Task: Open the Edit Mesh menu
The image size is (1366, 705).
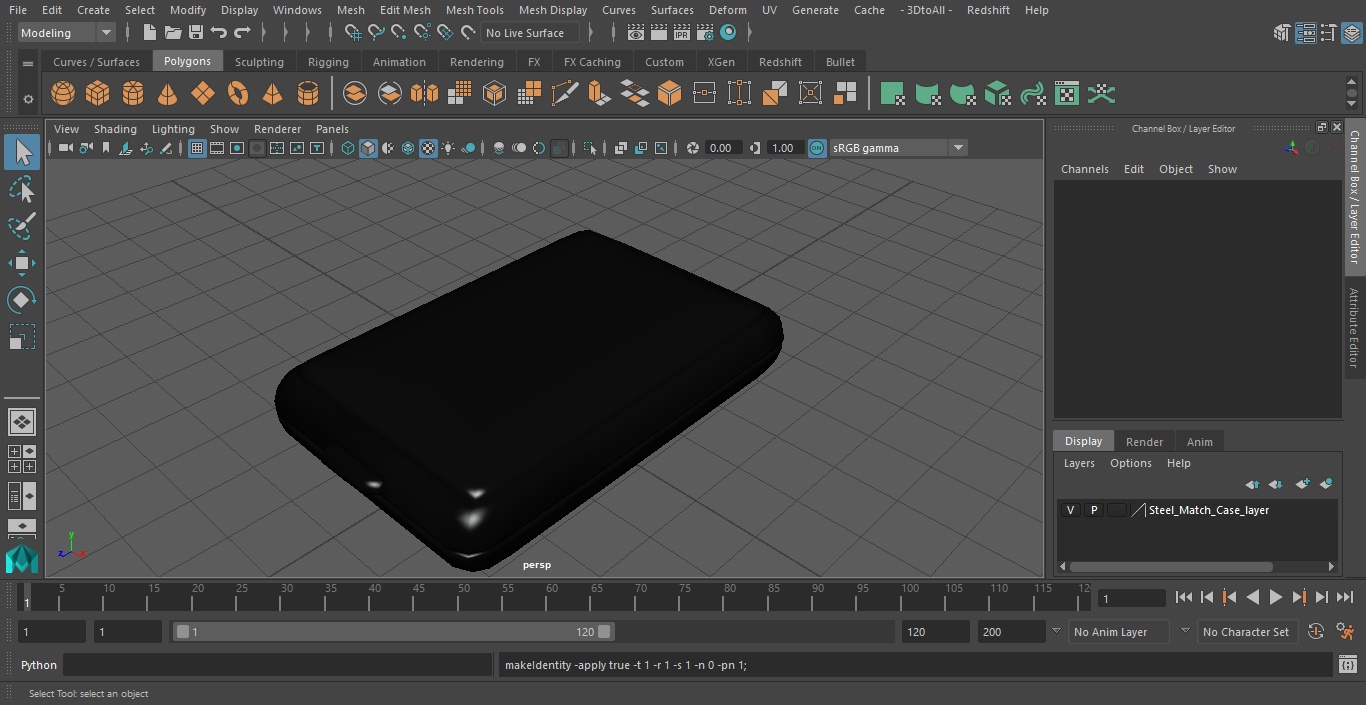Action: coord(405,10)
